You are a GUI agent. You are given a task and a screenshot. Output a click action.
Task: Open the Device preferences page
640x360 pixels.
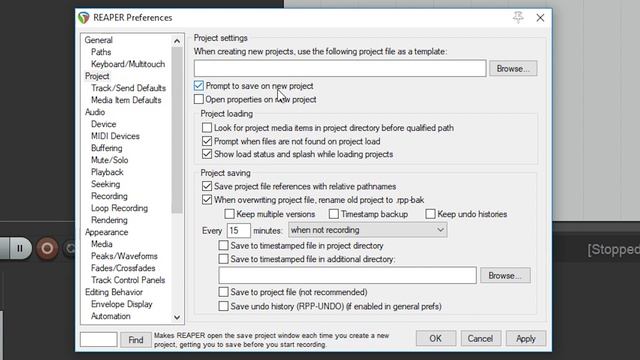[x=103, y=124]
